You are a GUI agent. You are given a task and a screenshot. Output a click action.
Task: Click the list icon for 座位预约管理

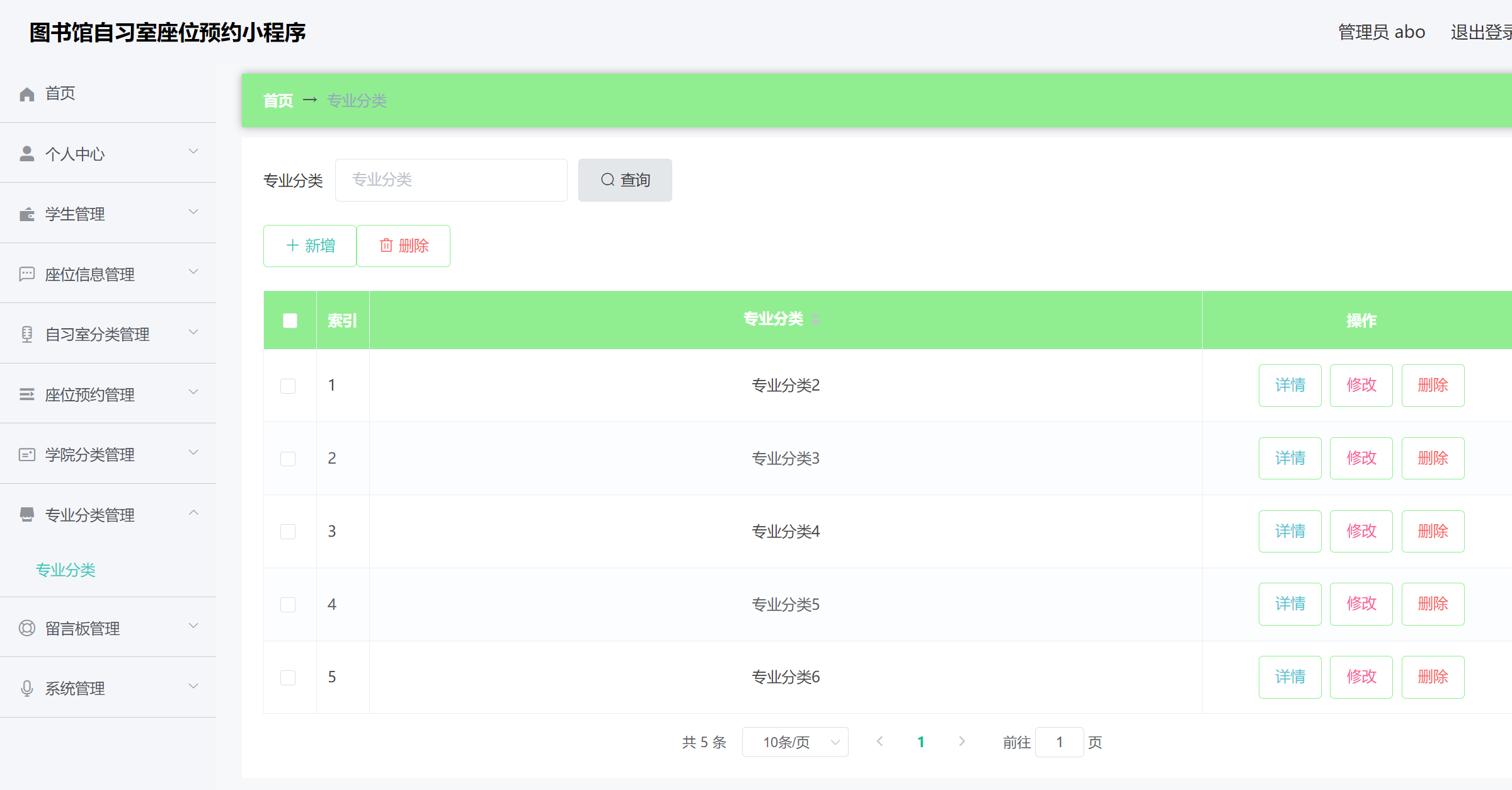pyautogui.click(x=26, y=394)
